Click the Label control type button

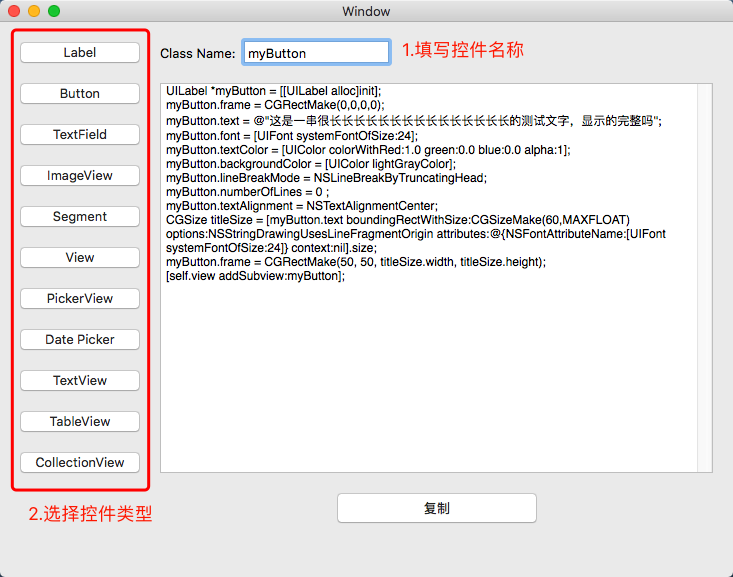(80, 52)
